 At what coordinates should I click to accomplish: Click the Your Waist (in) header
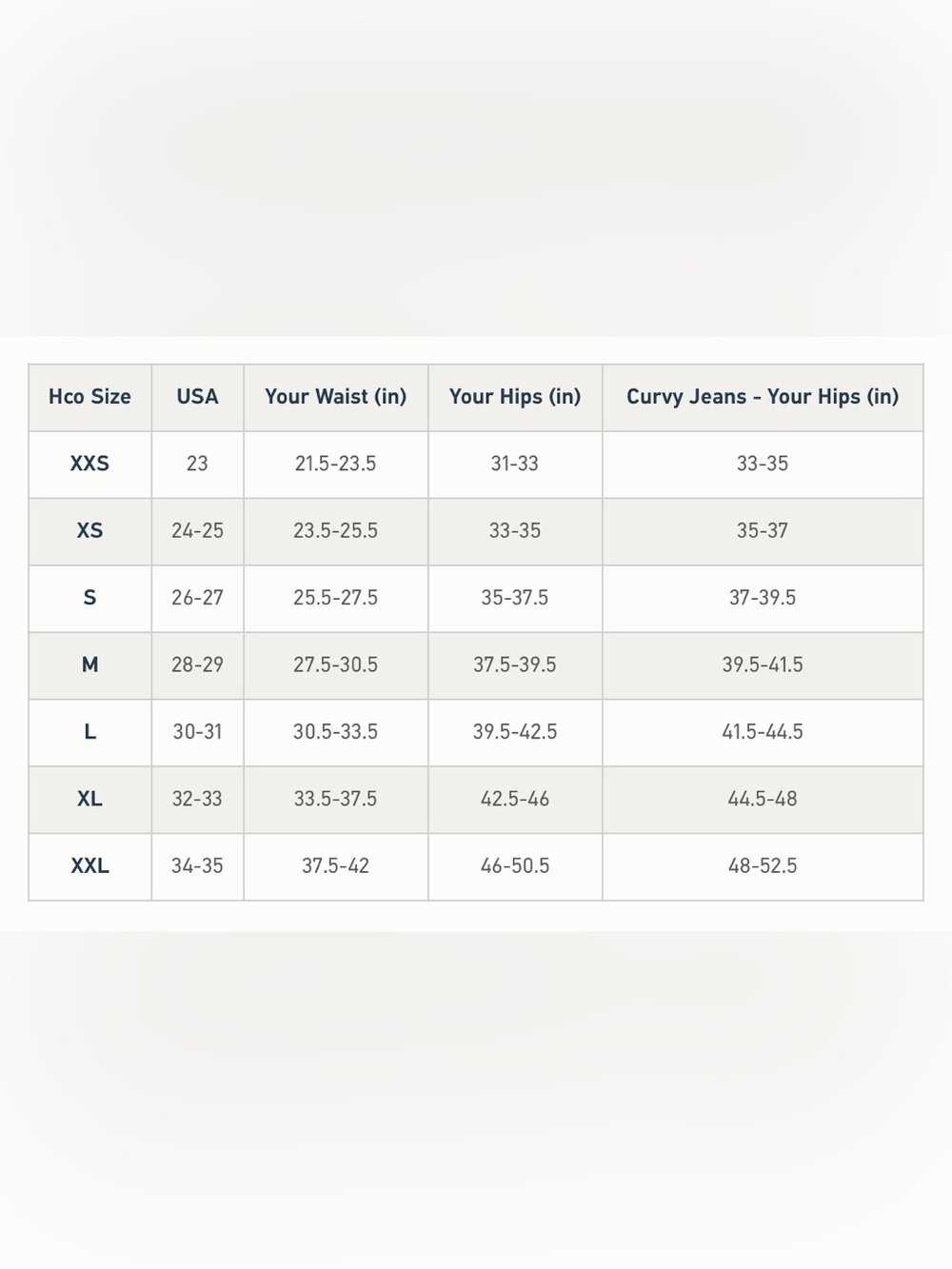(335, 397)
